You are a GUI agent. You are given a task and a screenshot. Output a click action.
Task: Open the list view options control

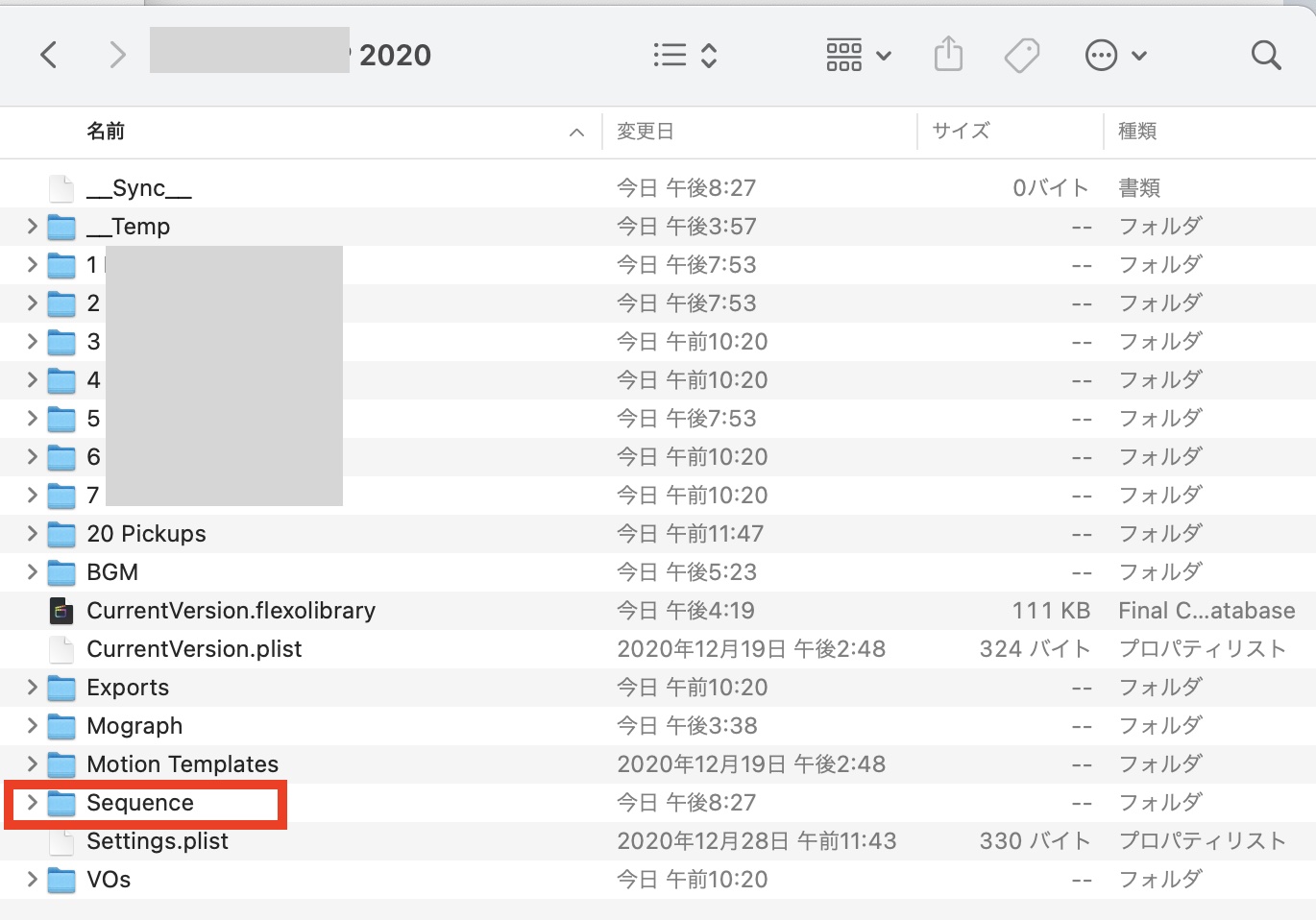(685, 55)
